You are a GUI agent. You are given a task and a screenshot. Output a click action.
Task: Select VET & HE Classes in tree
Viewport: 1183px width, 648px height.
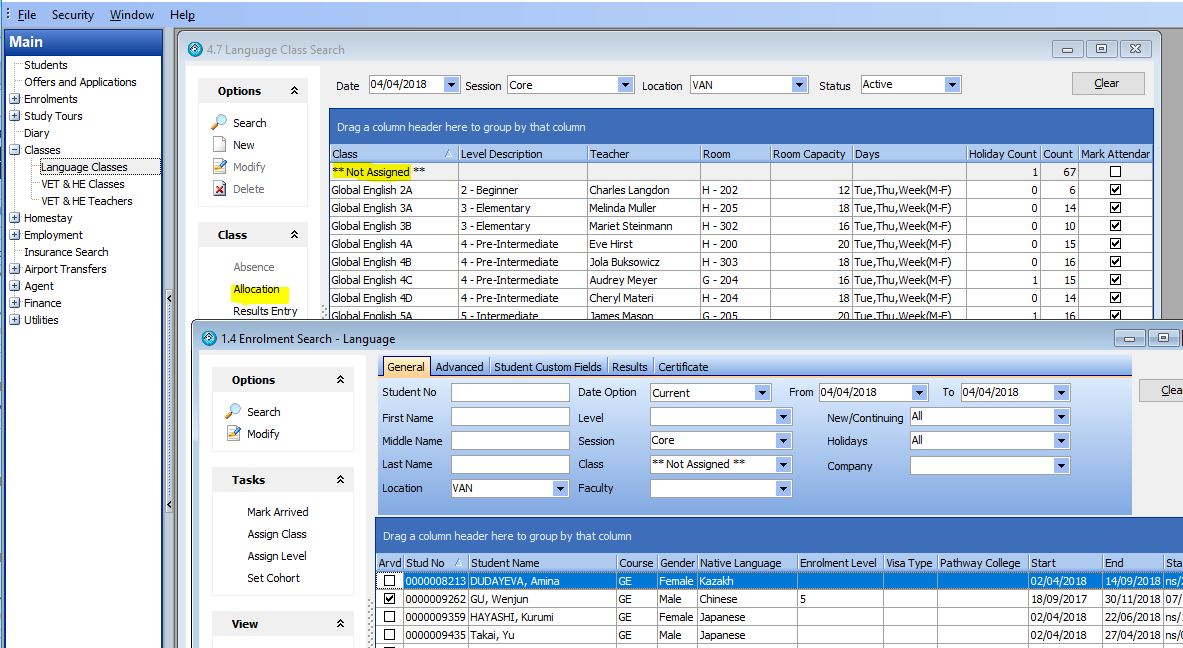point(82,184)
